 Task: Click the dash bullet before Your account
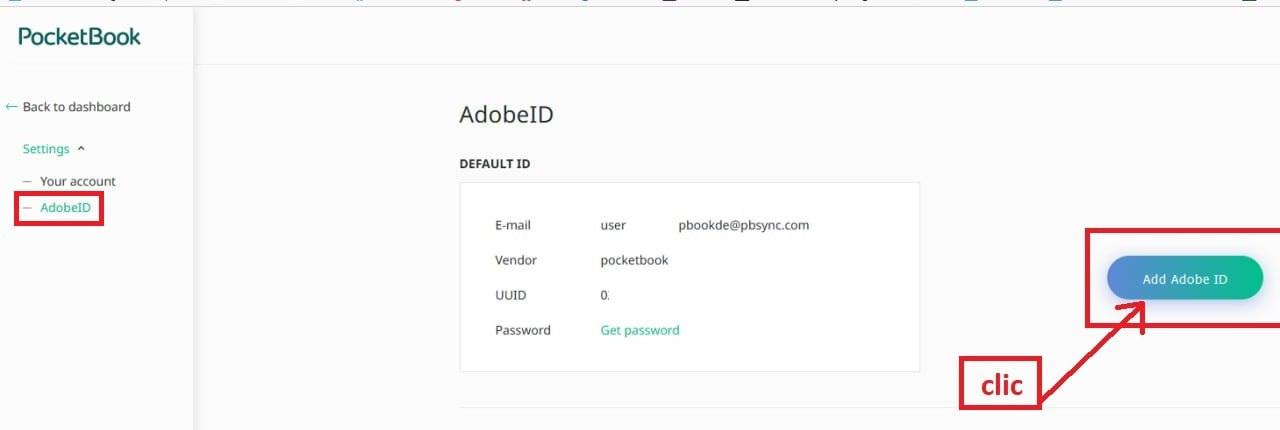[x=27, y=181]
